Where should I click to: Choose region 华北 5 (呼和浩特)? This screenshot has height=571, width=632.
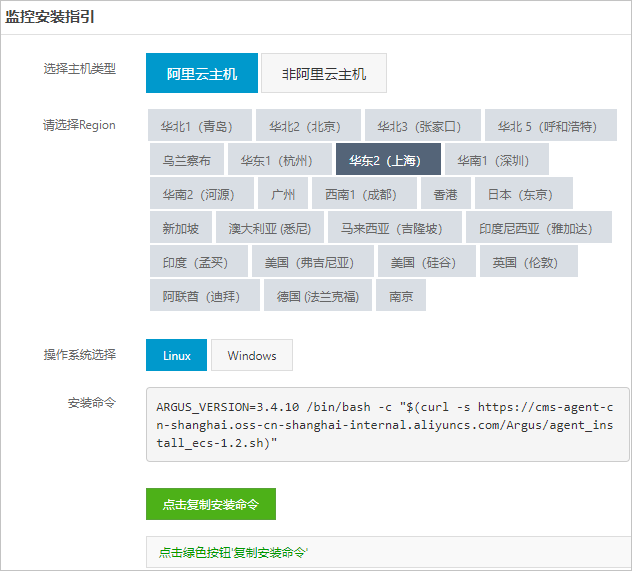551,125
